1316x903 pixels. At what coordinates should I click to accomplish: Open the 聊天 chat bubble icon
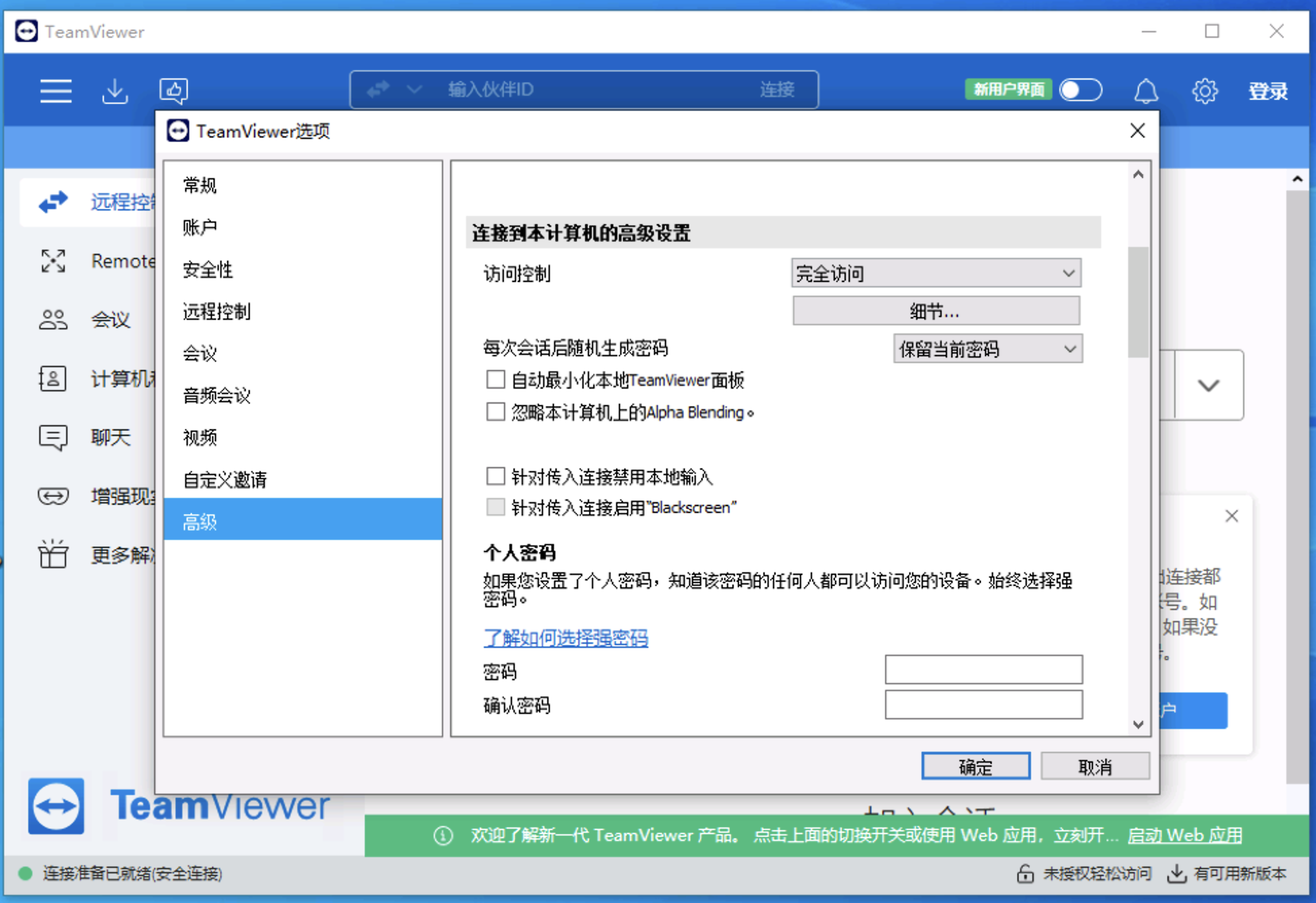[53, 438]
